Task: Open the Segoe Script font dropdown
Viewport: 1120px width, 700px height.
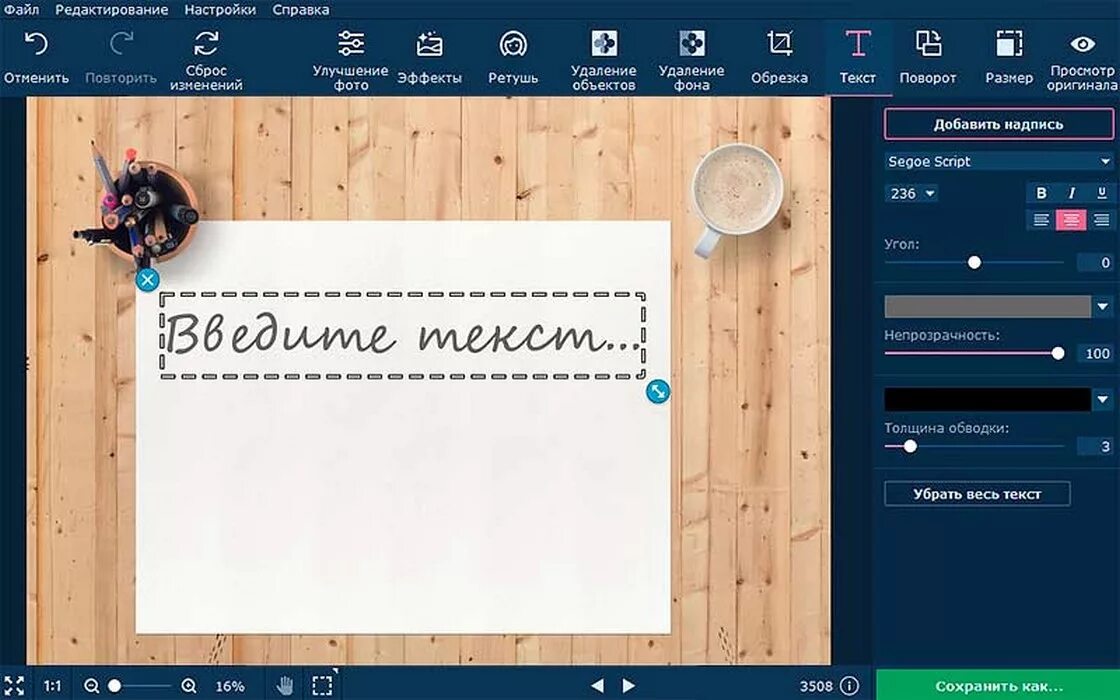Action: click(x=999, y=161)
